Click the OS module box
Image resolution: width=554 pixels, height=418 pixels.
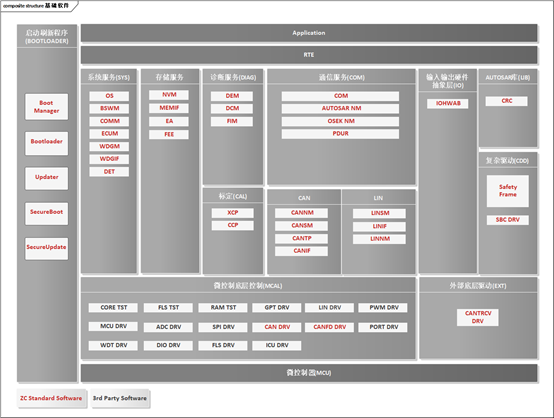click(x=109, y=96)
